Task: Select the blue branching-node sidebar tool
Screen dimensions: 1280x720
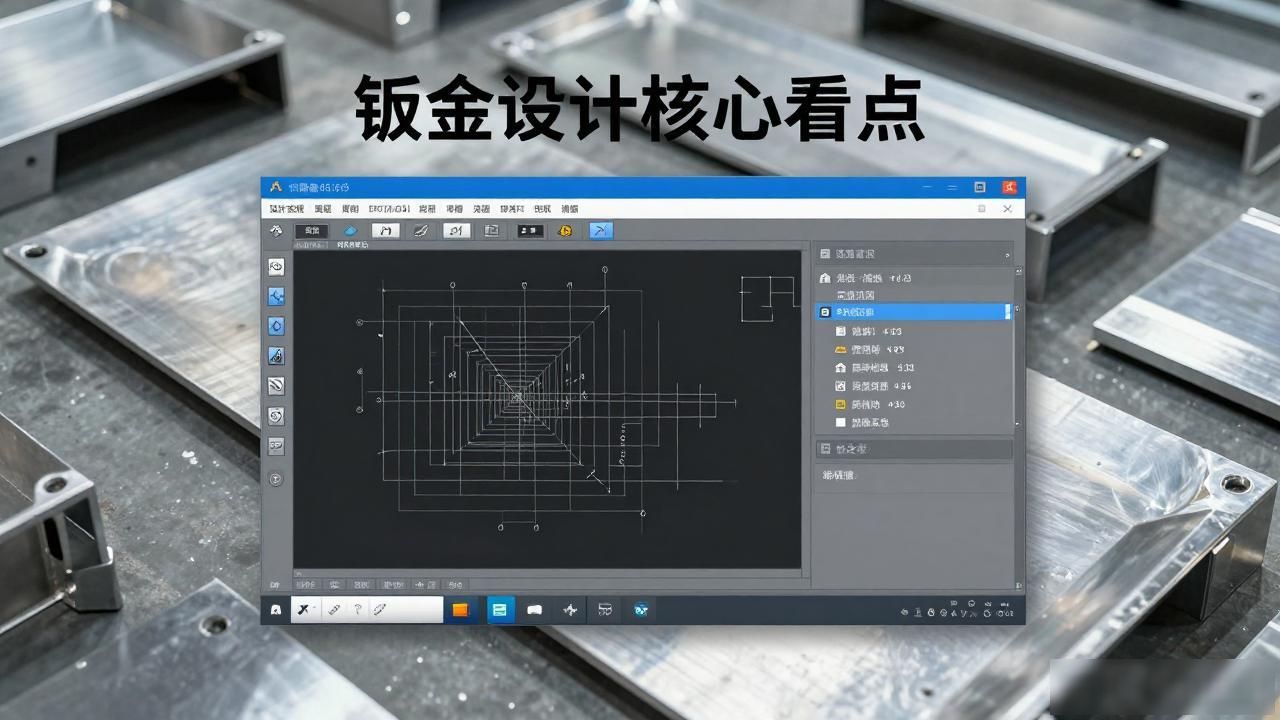Action: point(276,296)
